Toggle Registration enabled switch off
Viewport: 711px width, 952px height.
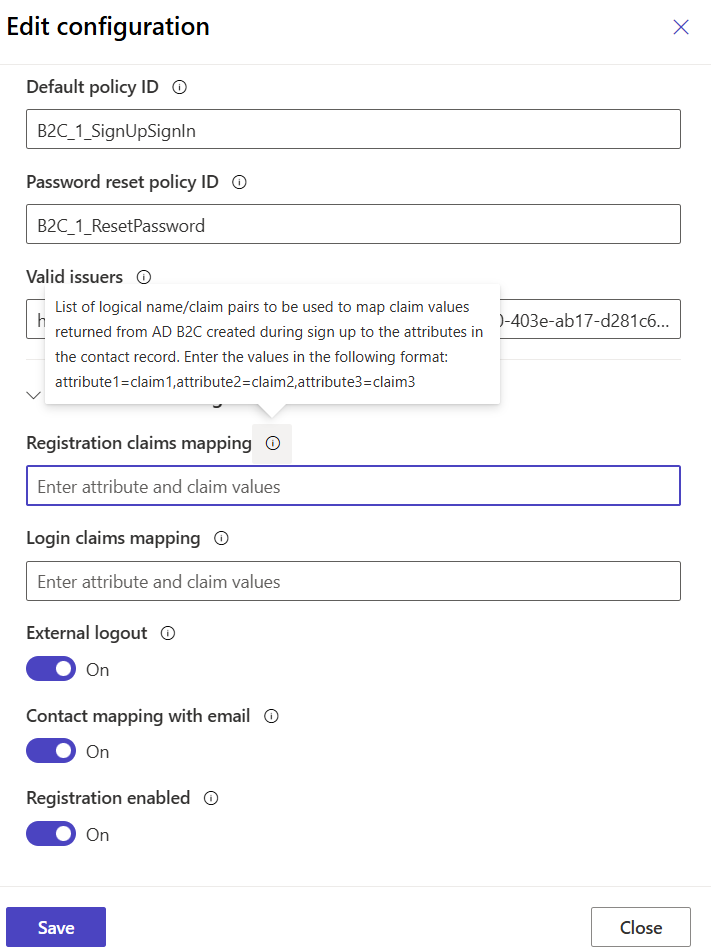51,834
